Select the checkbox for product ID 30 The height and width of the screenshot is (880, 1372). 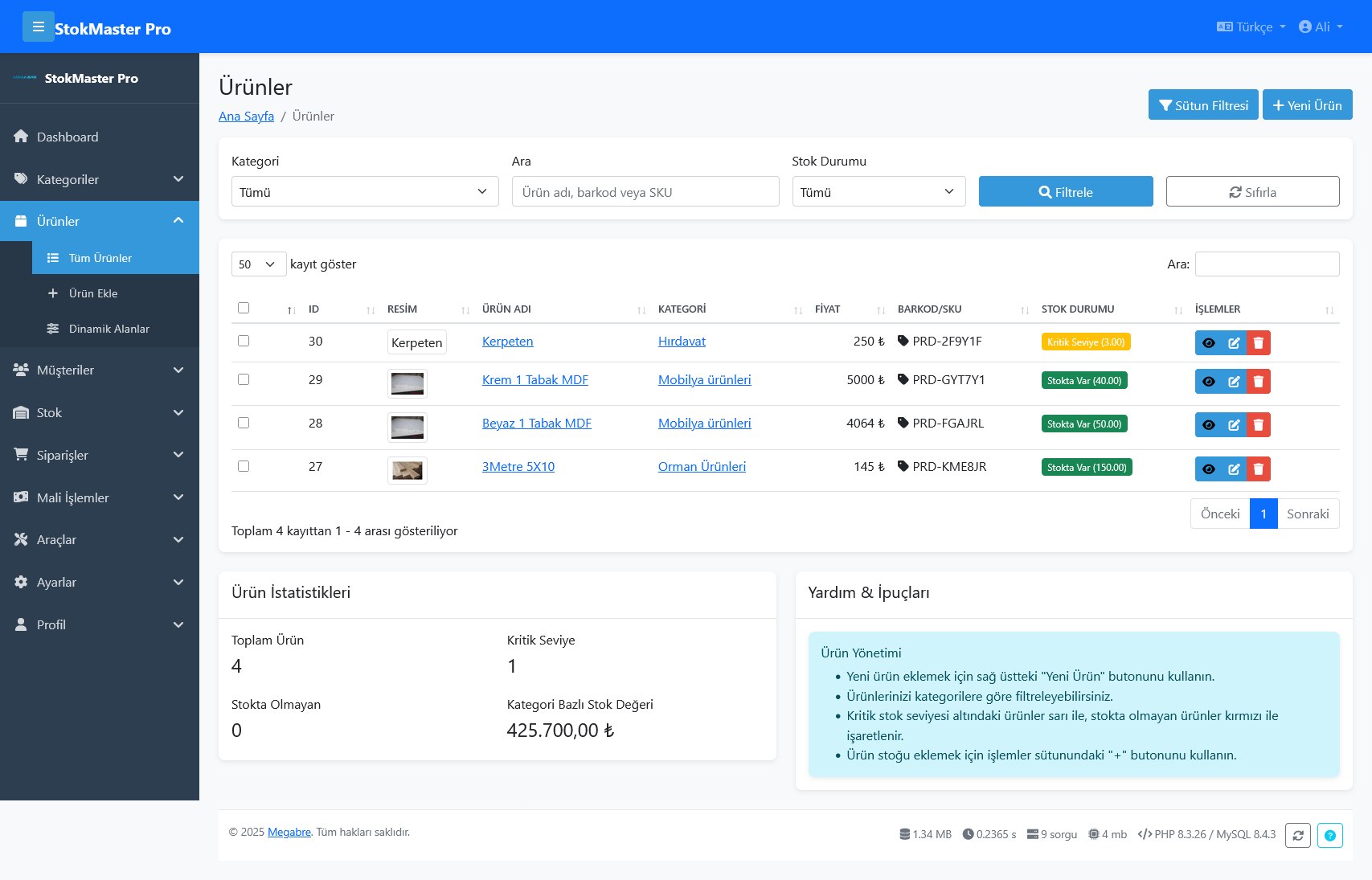244,341
